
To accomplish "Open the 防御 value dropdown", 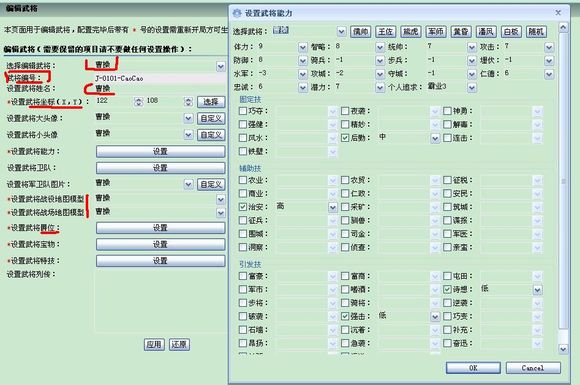I will (303, 61).
